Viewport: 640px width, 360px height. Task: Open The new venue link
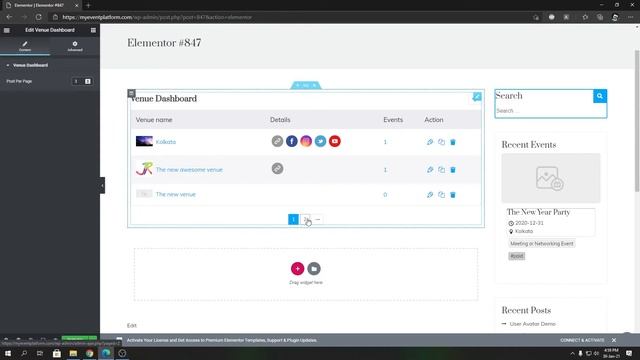point(176,194)
